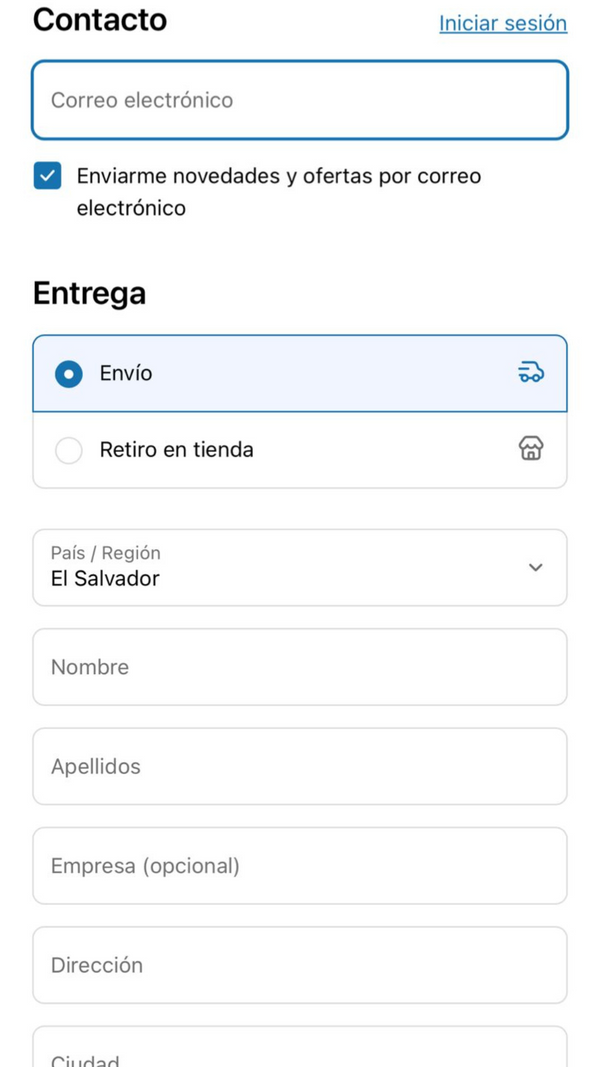Click the country dropdown chevron arrow

click(535, 567)
